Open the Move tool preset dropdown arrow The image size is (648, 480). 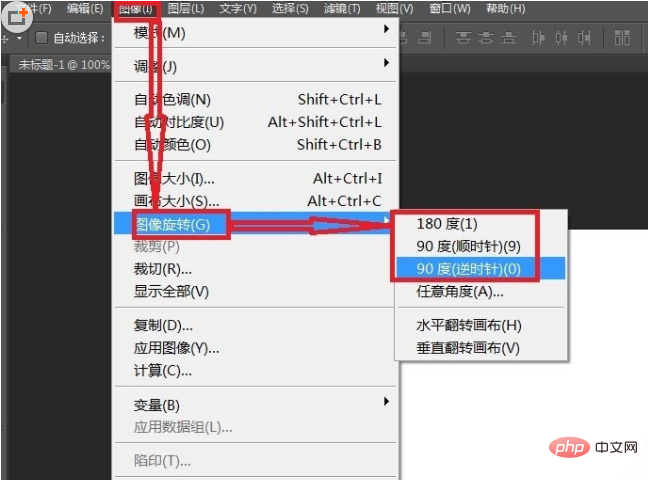[x=19, y=38]
